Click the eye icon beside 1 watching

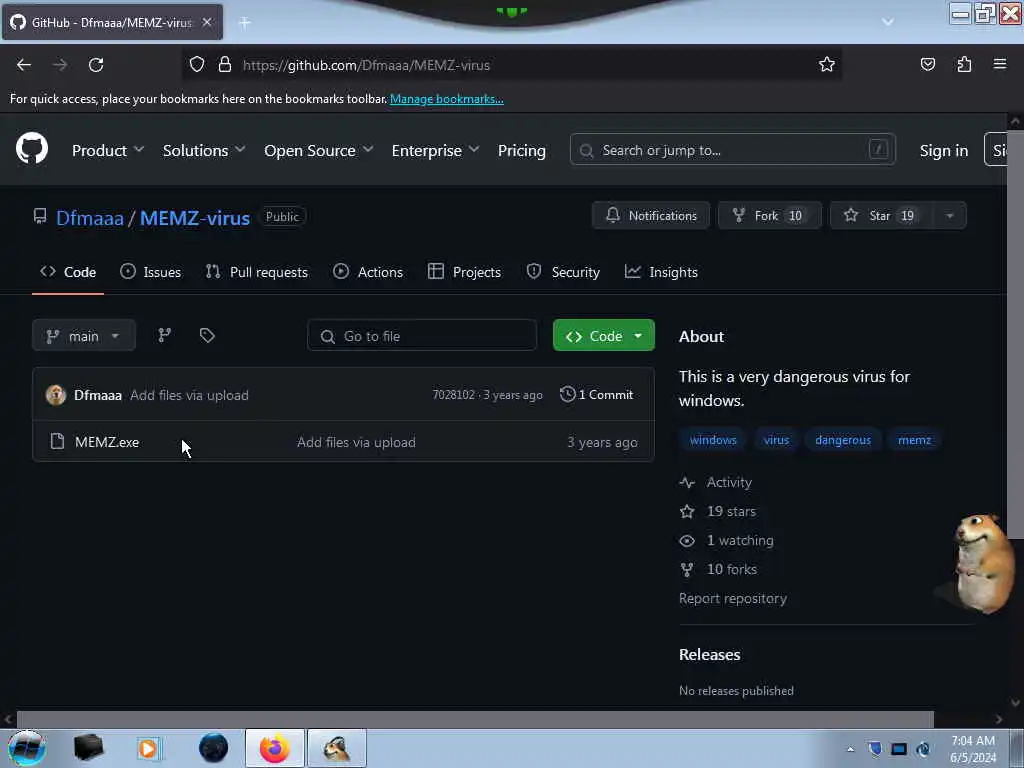(x=687, y=541)
